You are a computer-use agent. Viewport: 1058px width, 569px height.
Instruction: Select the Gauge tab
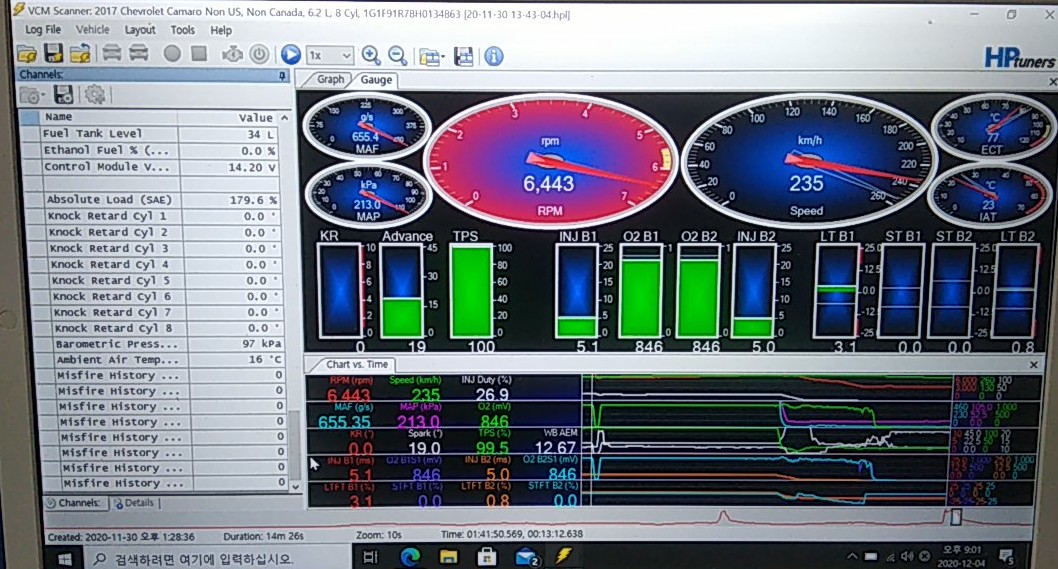[x=376, y=80]
